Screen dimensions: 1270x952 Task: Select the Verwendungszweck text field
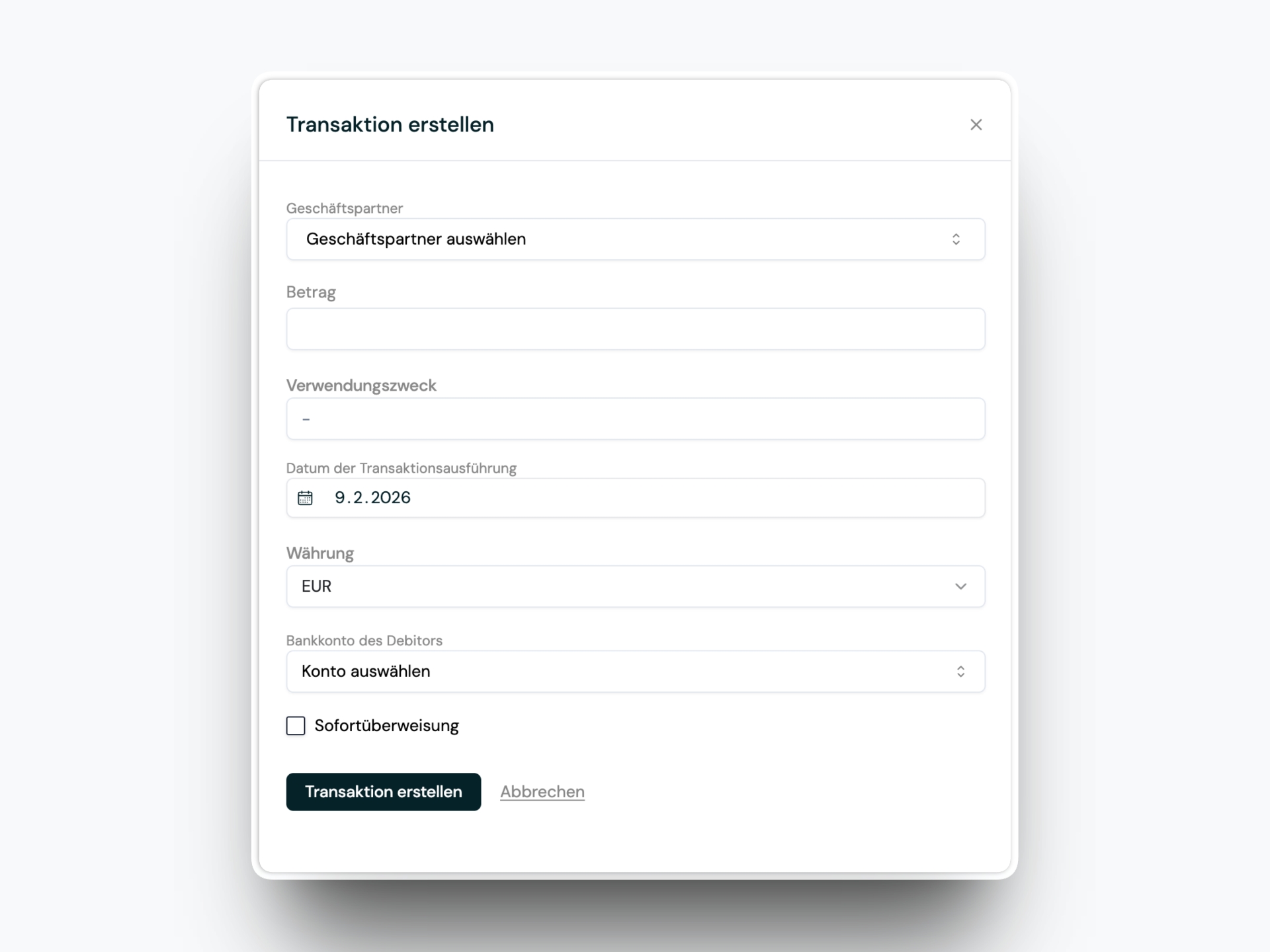(635, 418)
